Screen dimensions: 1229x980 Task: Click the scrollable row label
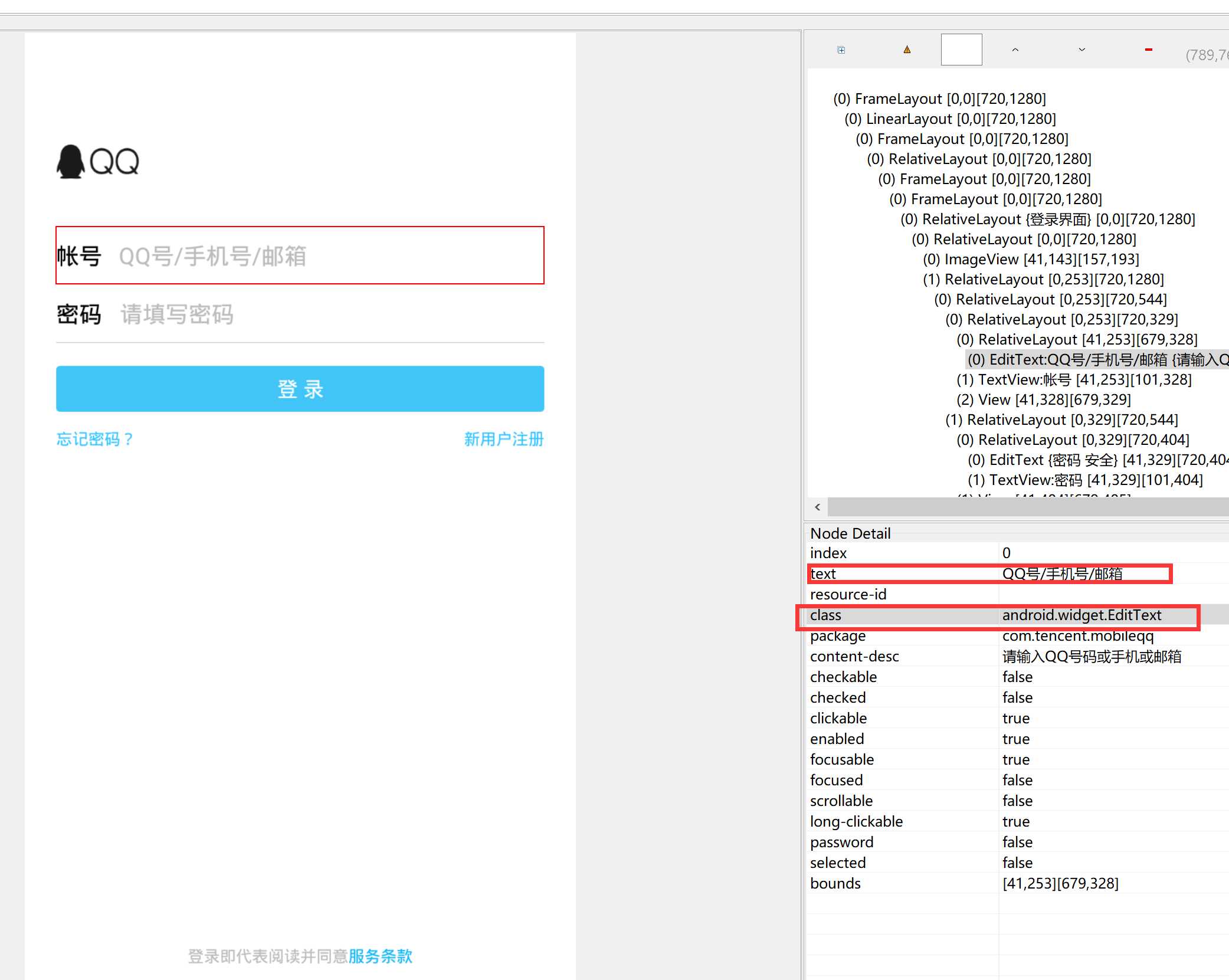(x=841, y=801)
